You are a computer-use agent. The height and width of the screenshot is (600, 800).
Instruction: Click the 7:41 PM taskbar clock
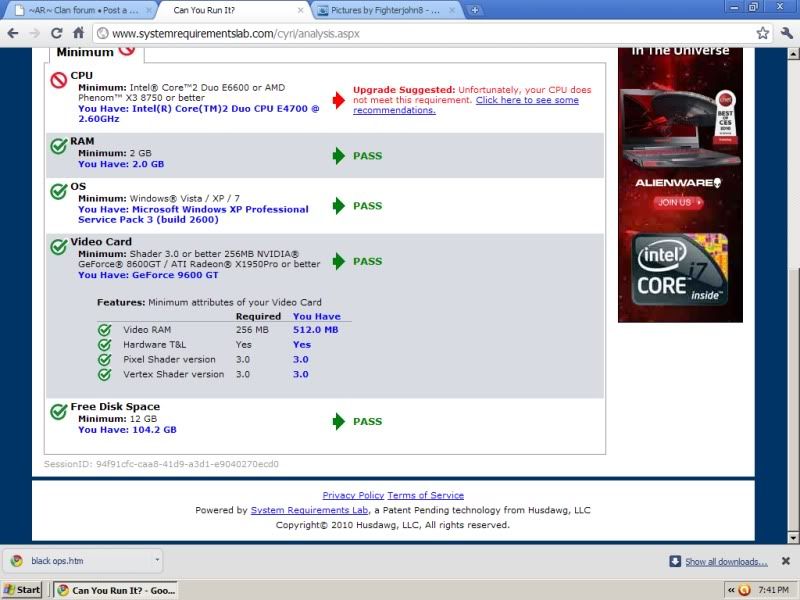click(x=773, y=590)
